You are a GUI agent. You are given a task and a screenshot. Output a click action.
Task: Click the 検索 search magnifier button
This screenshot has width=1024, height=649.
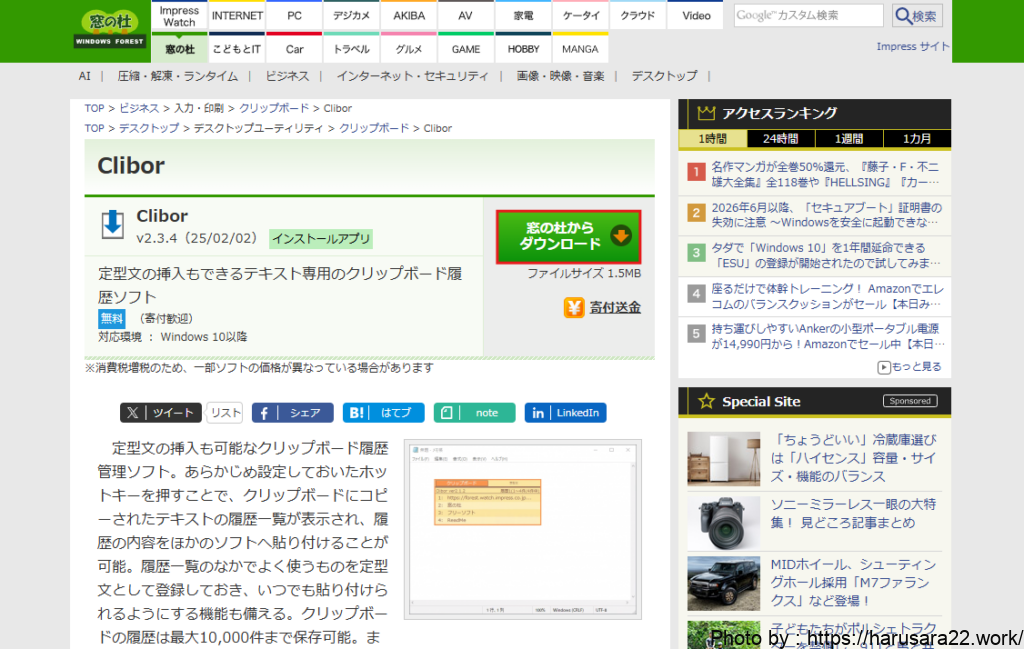[x=917, y=16]
